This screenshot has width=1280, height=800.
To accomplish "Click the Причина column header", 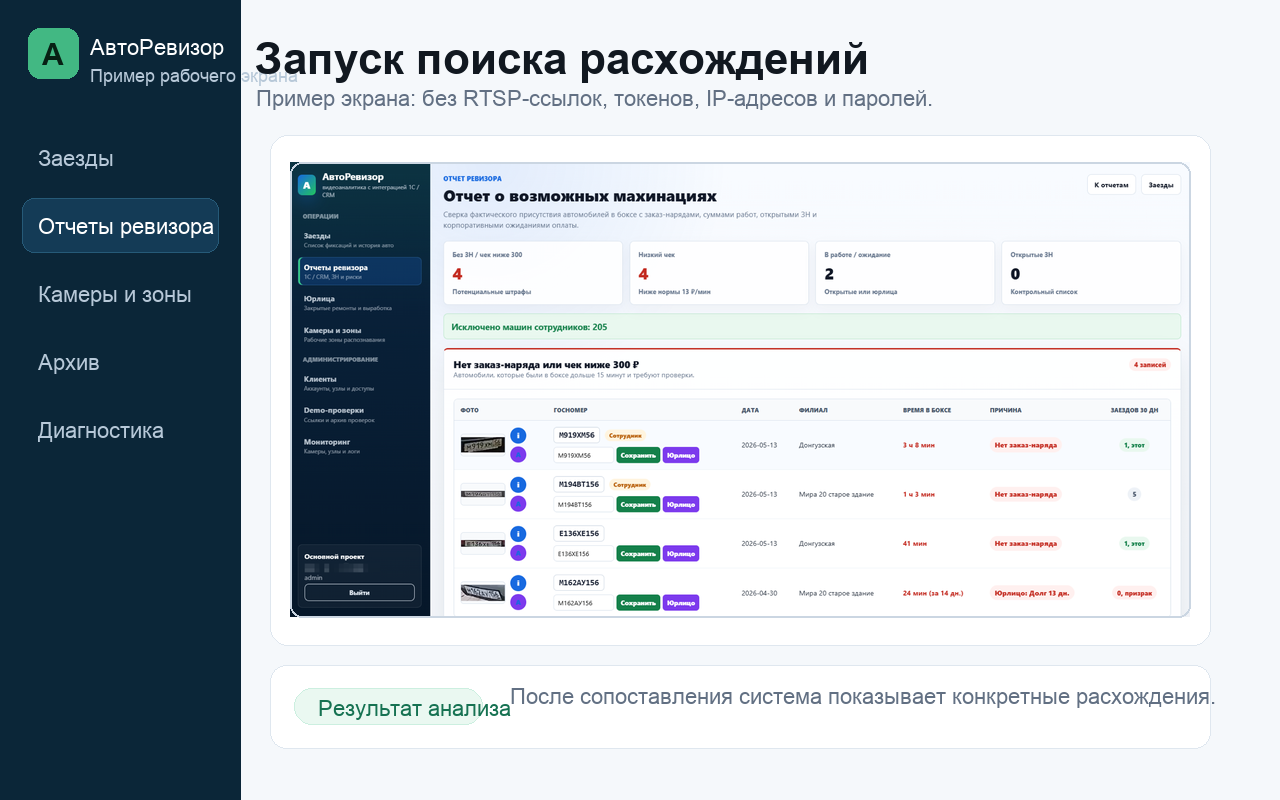I will [1006, 410].
